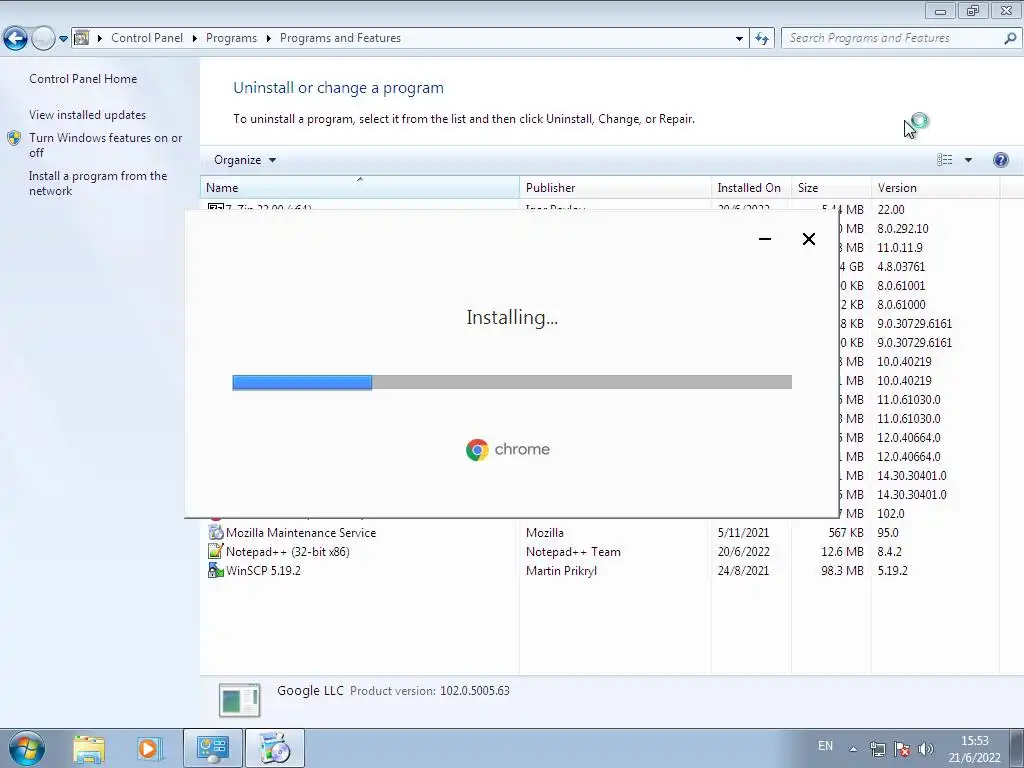Open Help with the question mark icon
Image resolution: width=1024 pixels, height=768 pixels.
coord(1000,160)
